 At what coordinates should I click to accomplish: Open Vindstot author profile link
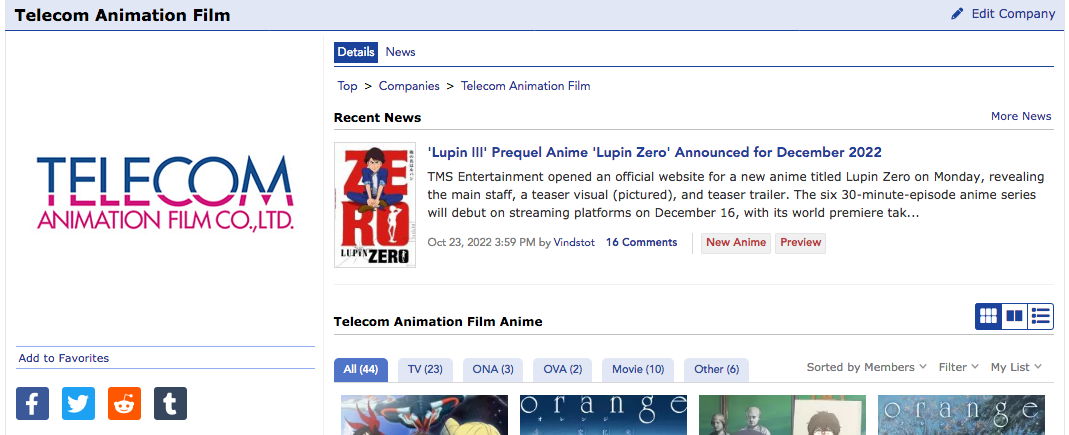[574, 243]
